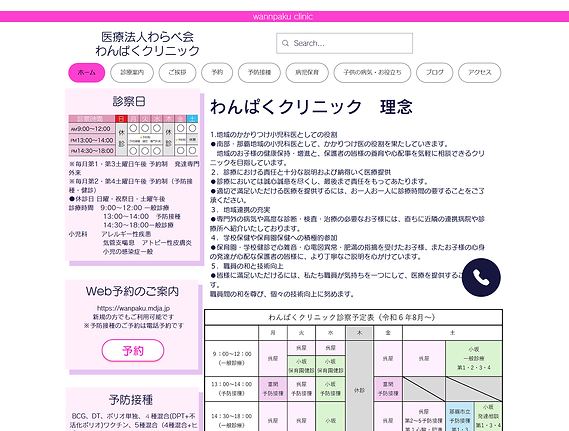Click ※予防接種のご予約は電話予約です note
Viewport: 569px width, 431px height.
pyautogui.click(x=134, y=325)
